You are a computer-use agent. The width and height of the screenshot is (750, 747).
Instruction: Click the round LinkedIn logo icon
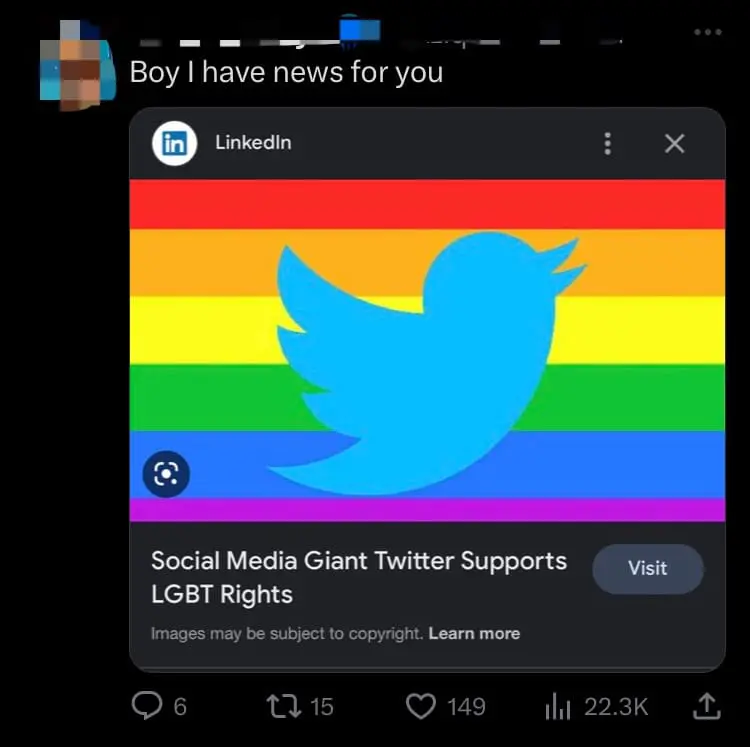174,143
